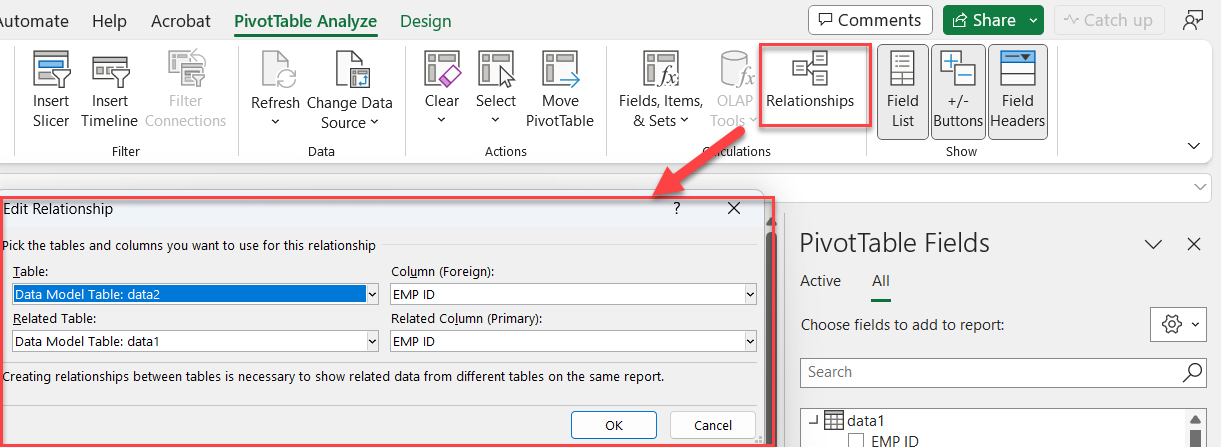Open the Related Table dropdown showing data1
This screenshot has height=447, width=1221.
pos(373,341)
